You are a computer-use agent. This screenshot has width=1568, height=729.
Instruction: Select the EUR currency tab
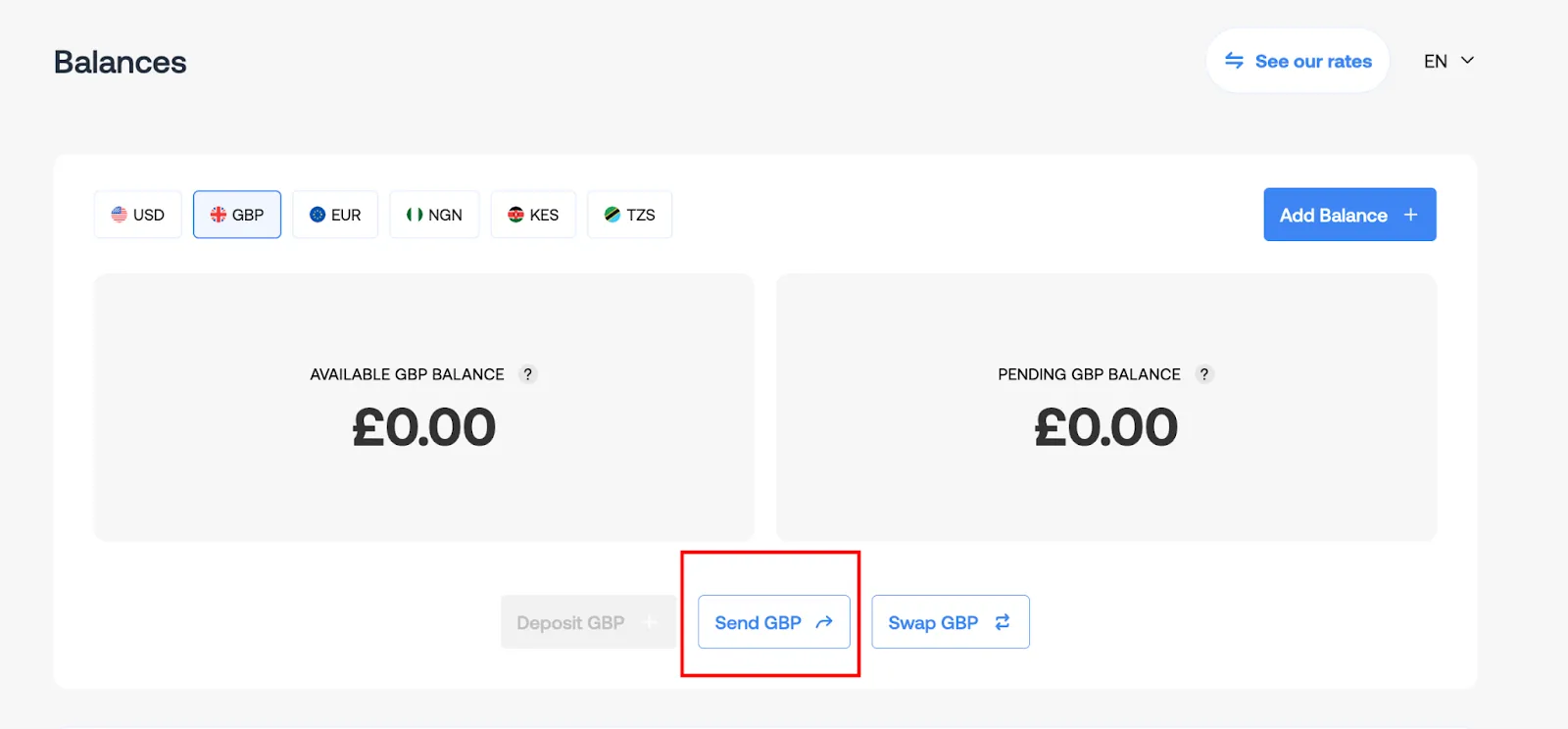[x=335, y=215]
